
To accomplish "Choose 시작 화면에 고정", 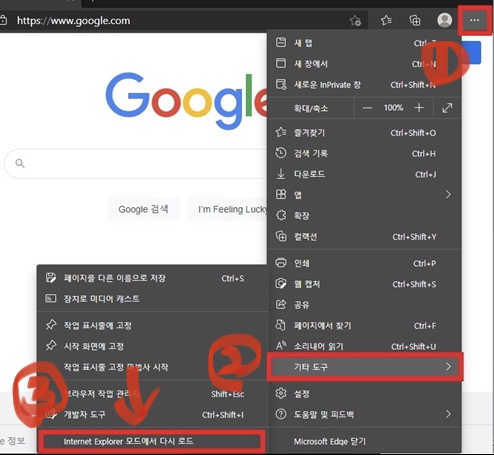I will click(x=152, y=346).
